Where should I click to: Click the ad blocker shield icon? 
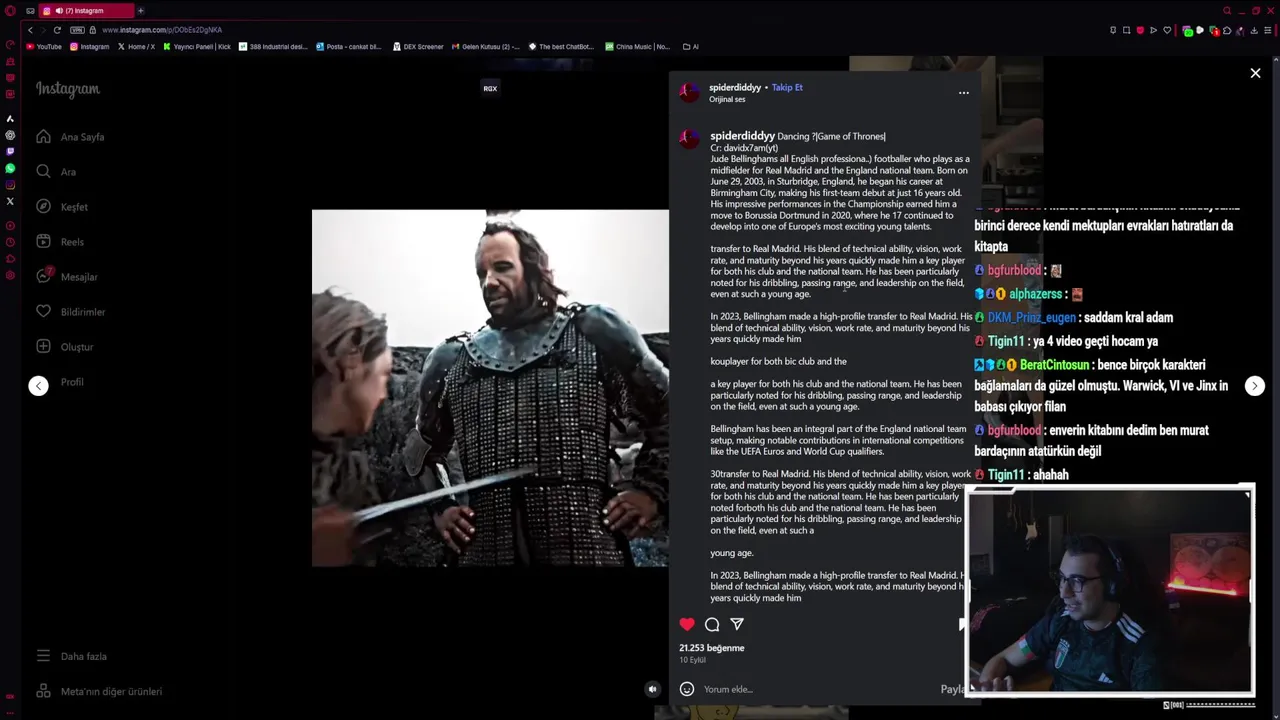pyautogui.click(x=1140, y=30)
